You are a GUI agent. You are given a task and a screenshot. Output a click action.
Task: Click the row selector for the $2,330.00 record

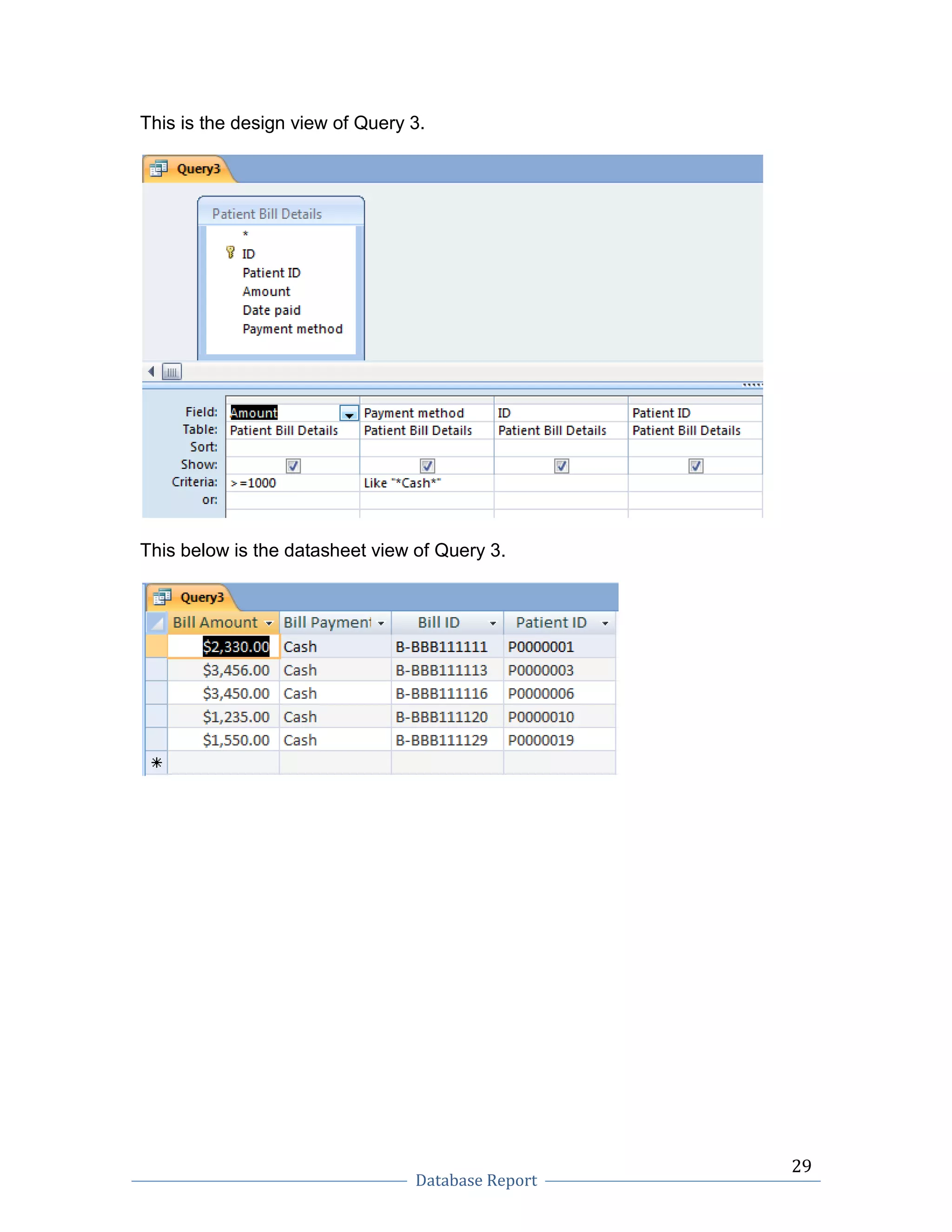point(157,647)
